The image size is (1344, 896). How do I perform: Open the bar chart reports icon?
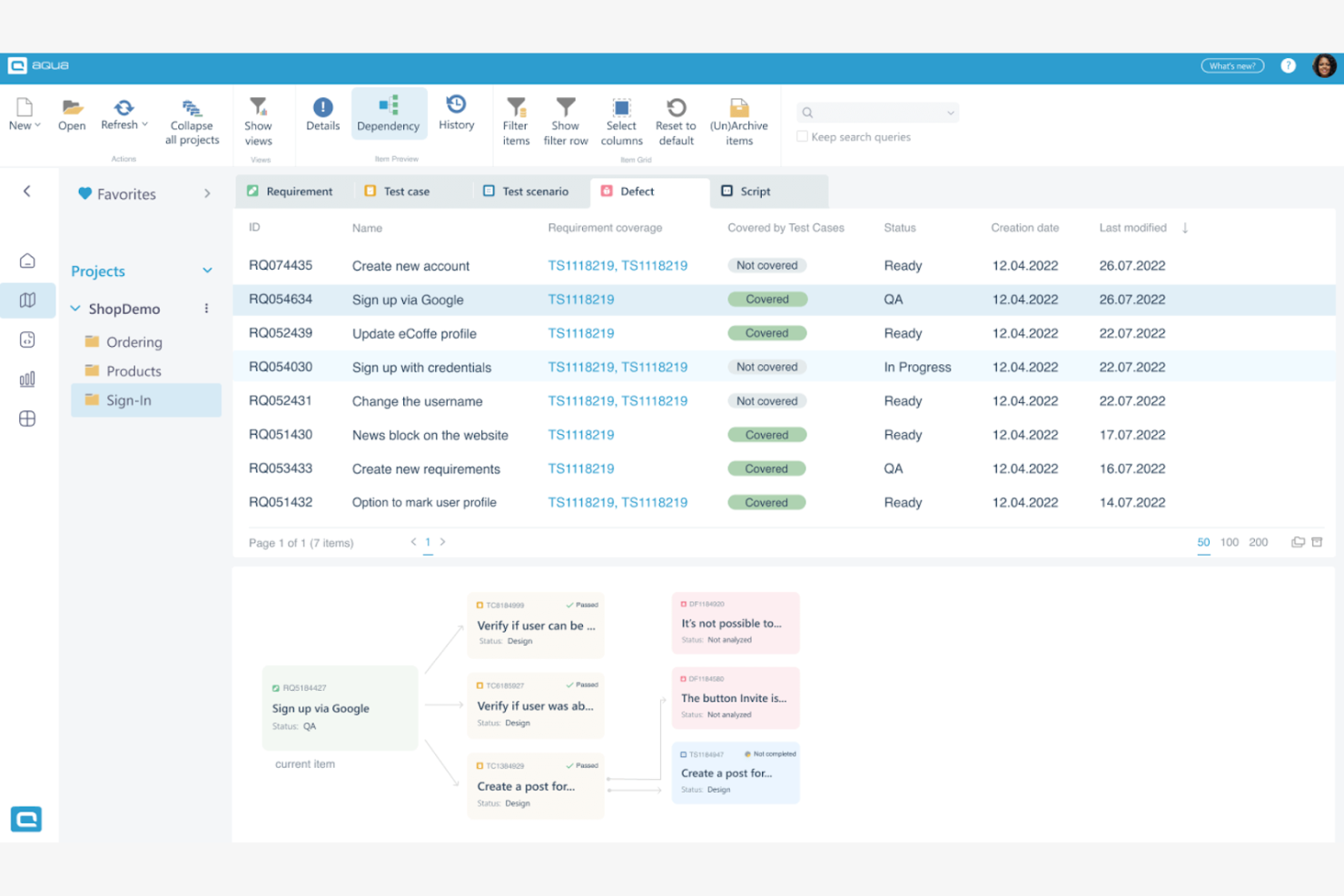point(27,379)
